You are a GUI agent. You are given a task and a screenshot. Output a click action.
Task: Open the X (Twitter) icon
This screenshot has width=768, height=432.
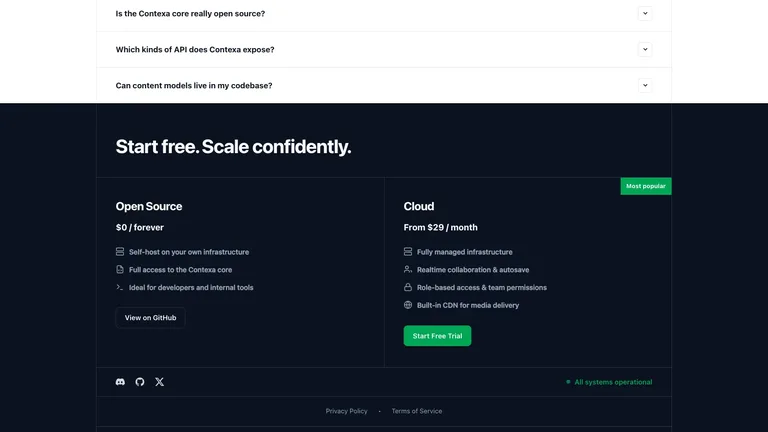click(x=160, y=382)
